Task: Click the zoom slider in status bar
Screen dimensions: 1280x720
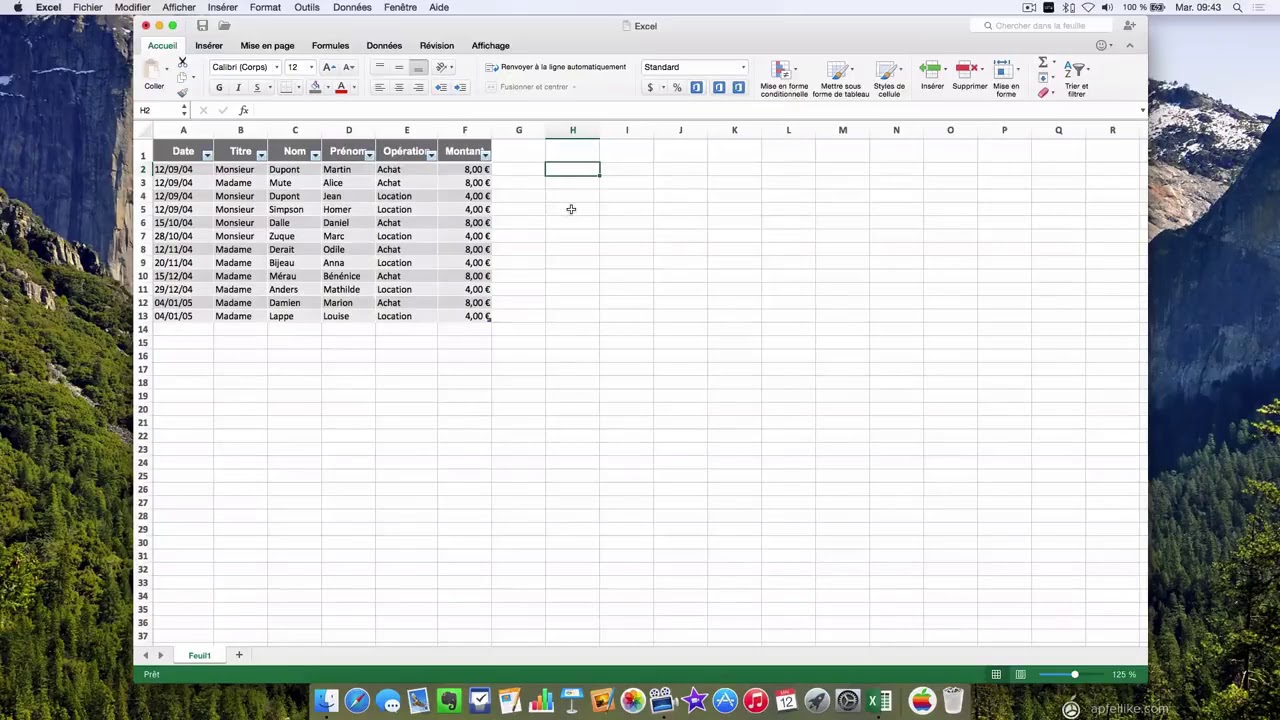Action: (x=1074, y=675)
